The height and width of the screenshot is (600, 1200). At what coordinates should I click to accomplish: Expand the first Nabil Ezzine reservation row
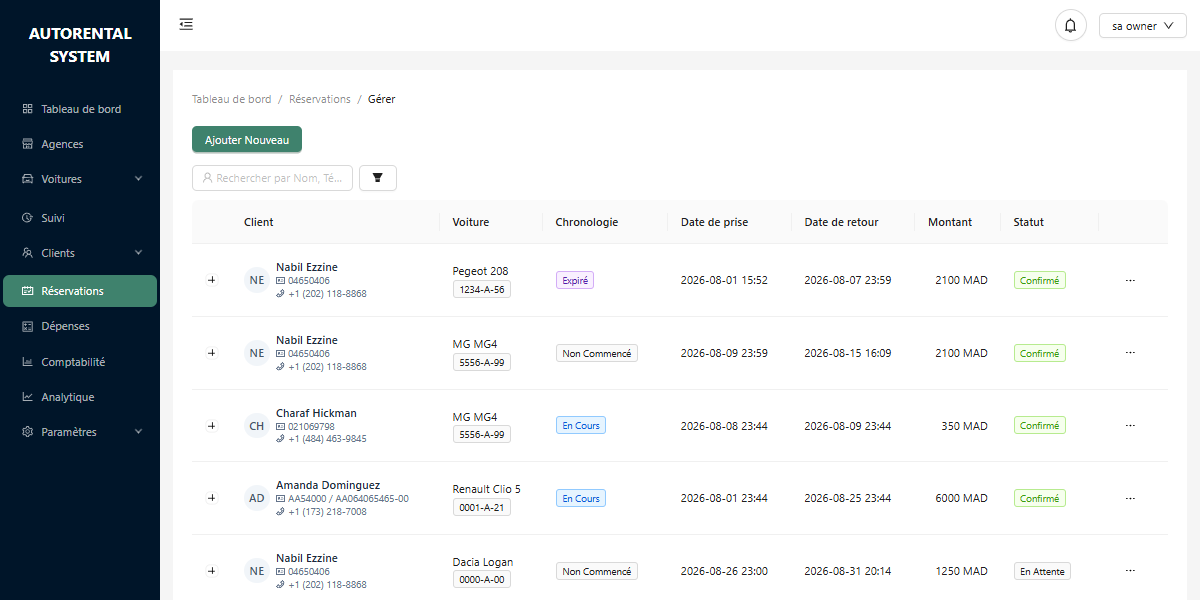click(x=211, y=281)
